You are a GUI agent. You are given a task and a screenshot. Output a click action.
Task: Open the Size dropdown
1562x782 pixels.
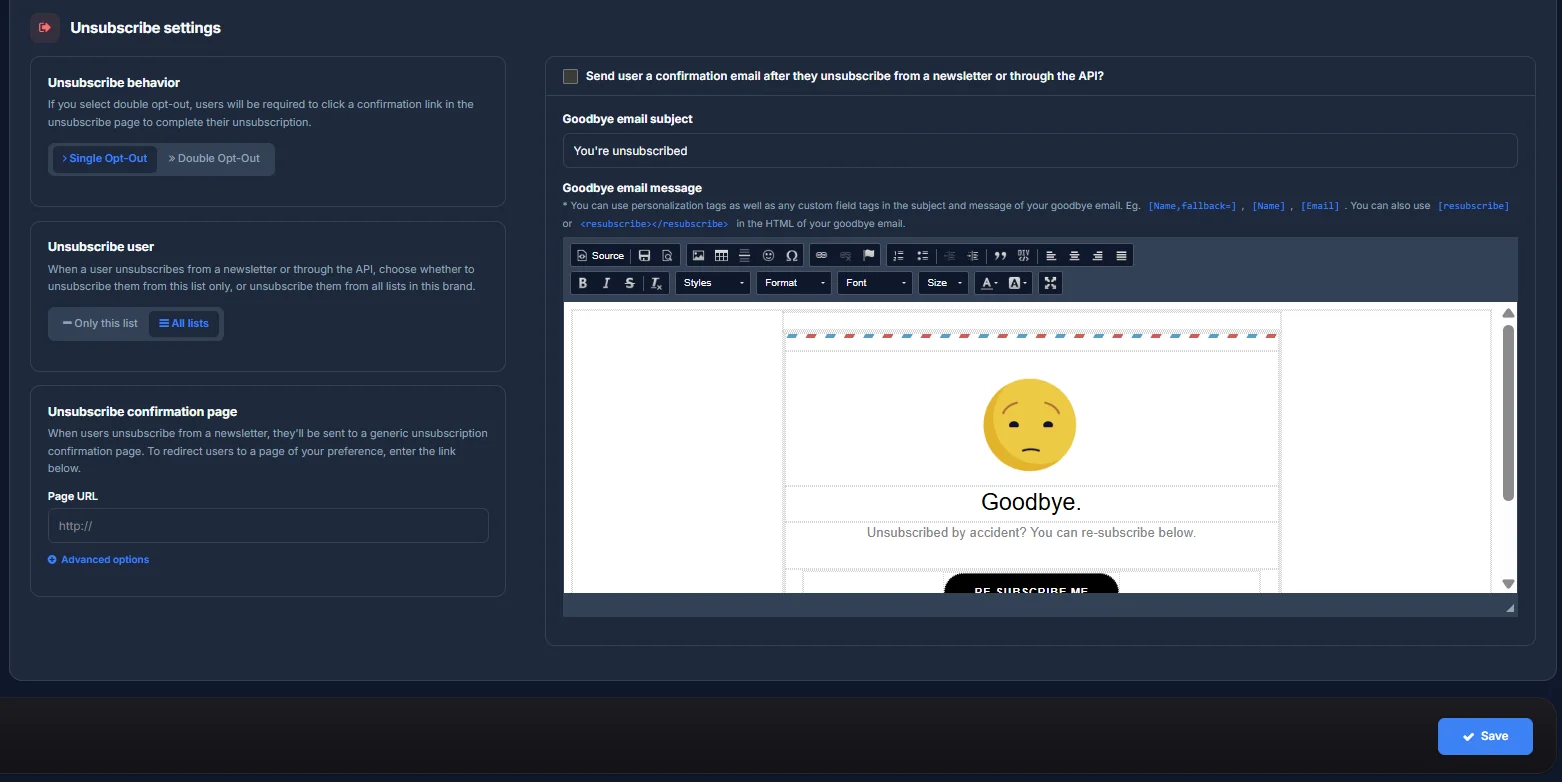coord(943,283)
